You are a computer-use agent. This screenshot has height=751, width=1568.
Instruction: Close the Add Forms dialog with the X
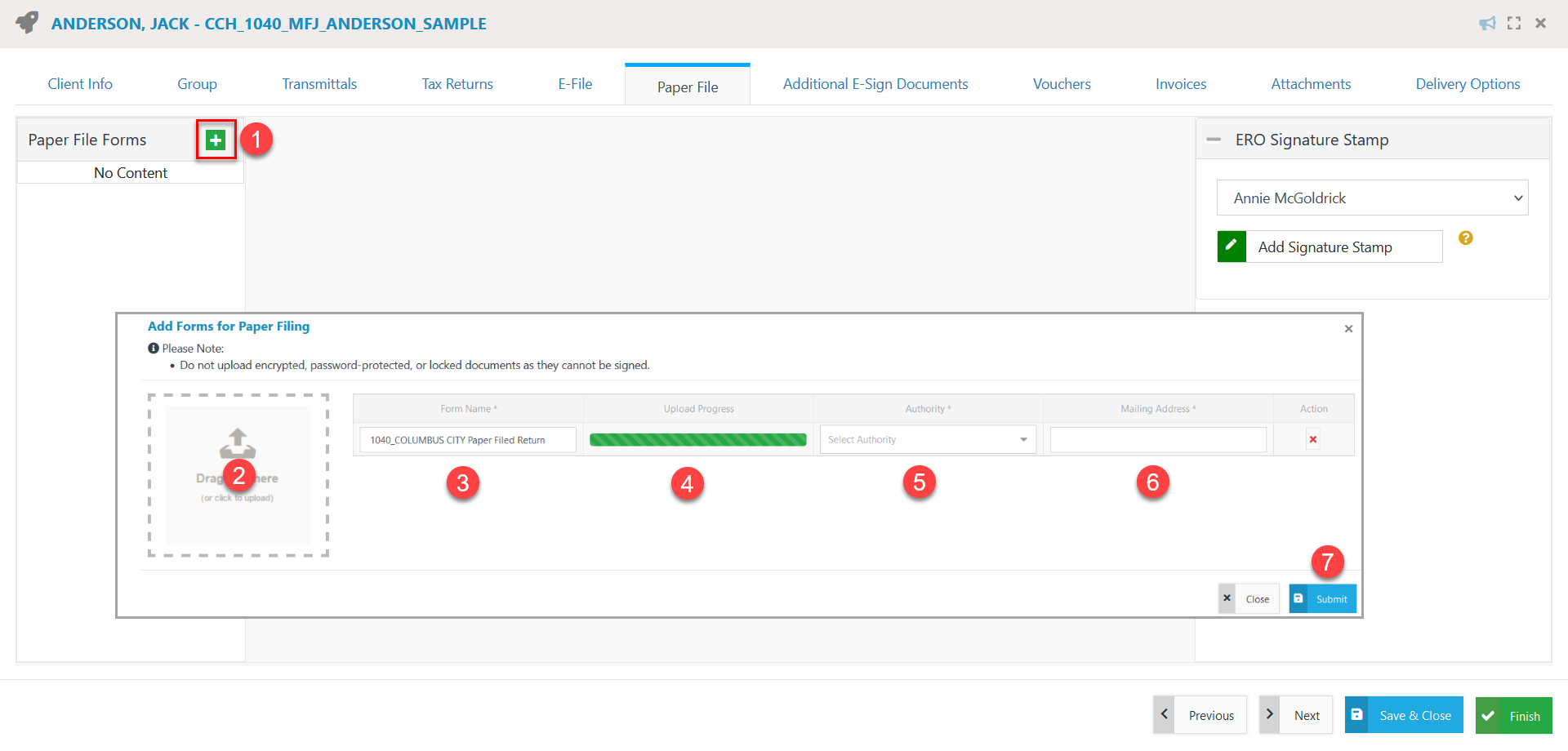pos(1348,328)
